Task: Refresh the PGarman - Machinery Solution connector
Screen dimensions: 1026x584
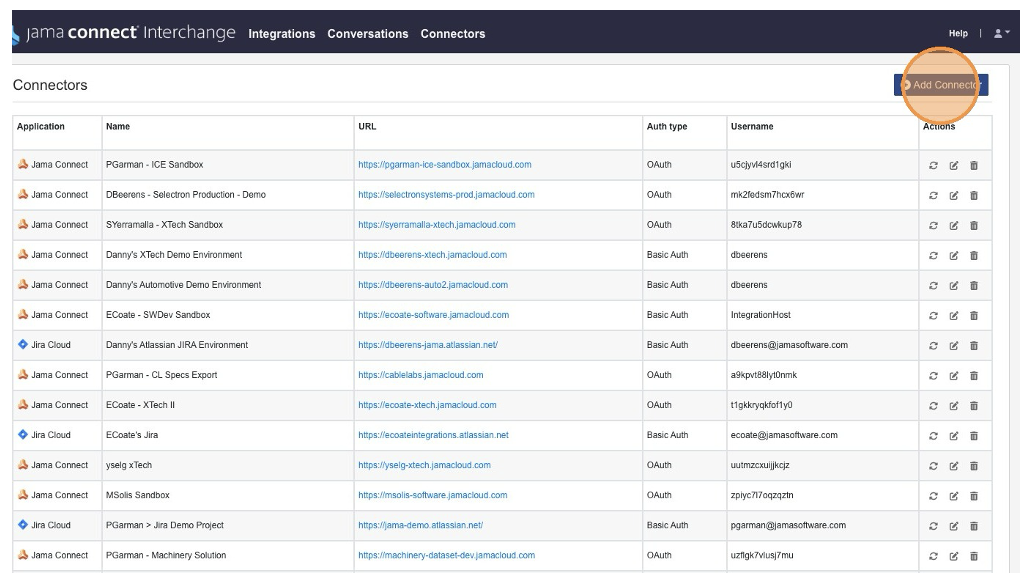Action: click(x=933, y=557)
